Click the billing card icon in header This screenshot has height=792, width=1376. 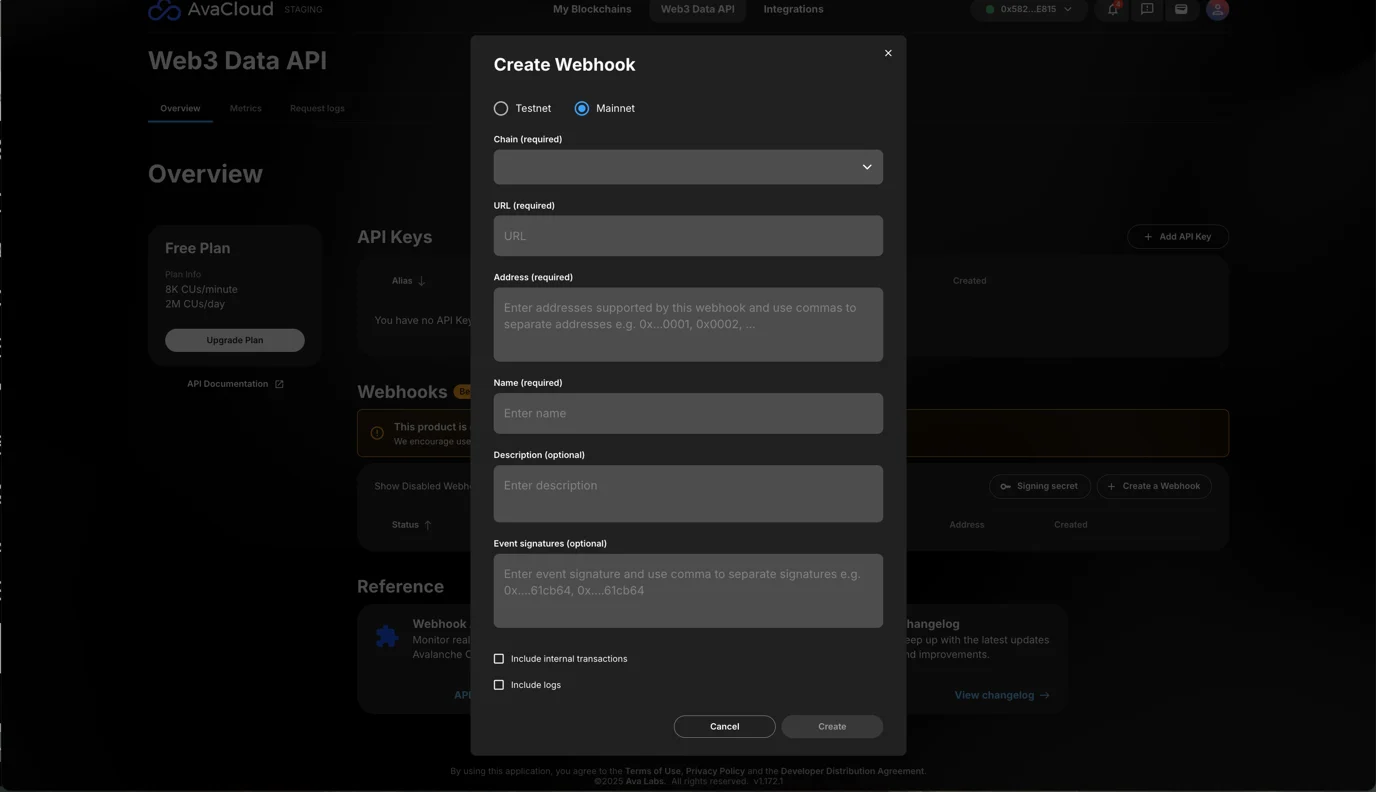tap(1181, 10)
